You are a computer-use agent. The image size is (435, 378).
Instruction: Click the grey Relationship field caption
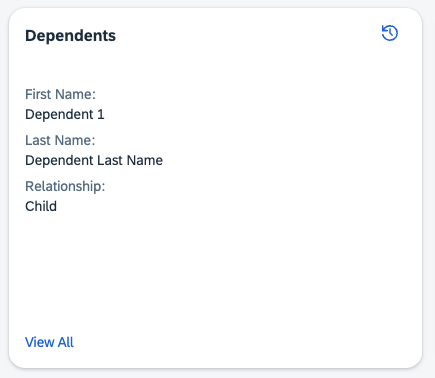tap(65, 186)
